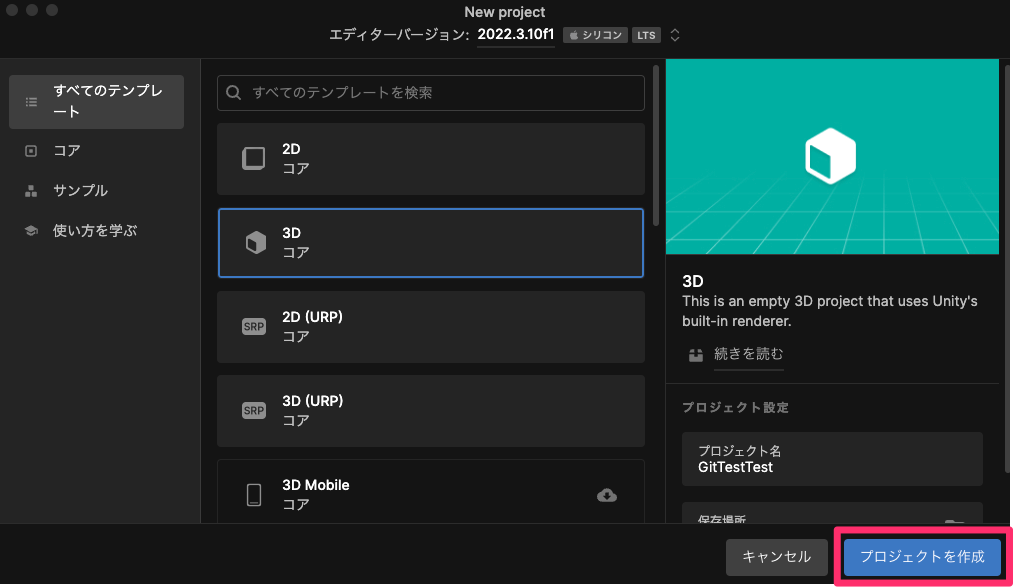Viewport: 1013px width, 587px height.
Task: Click the 3D template preview image
Action: click(832, 156)
